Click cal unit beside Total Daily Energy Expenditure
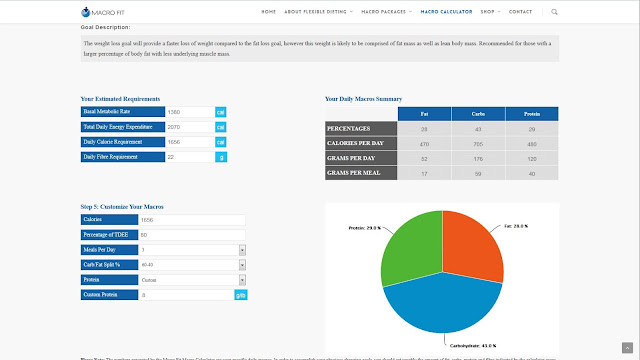The height and width of the screenshot is (360, 640). [x=221, y=127]
